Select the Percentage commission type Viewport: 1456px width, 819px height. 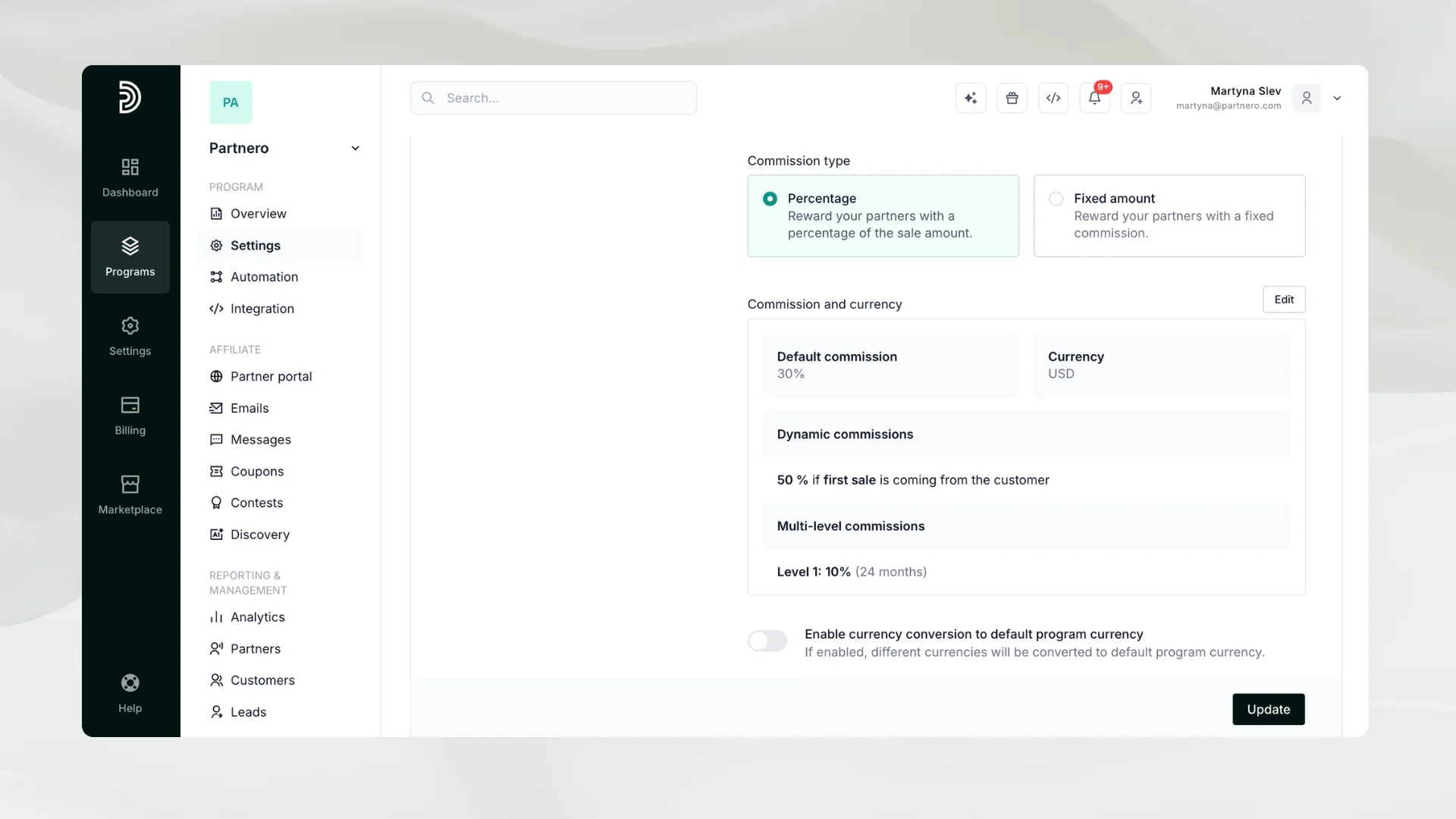pos(883,216)
